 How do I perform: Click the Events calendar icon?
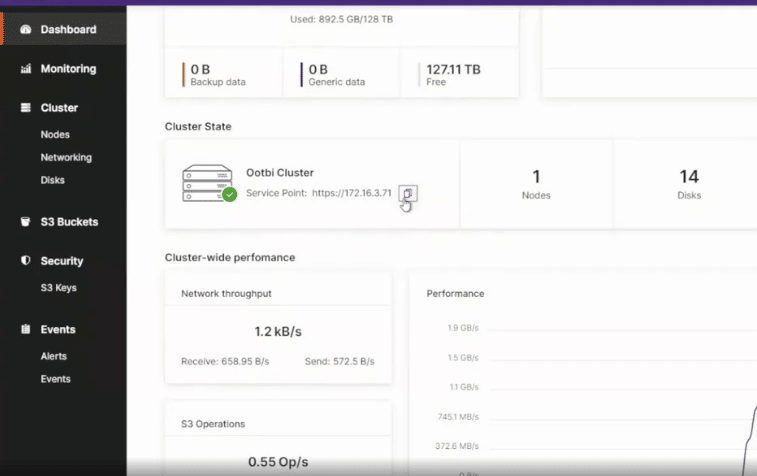point(26,329)
